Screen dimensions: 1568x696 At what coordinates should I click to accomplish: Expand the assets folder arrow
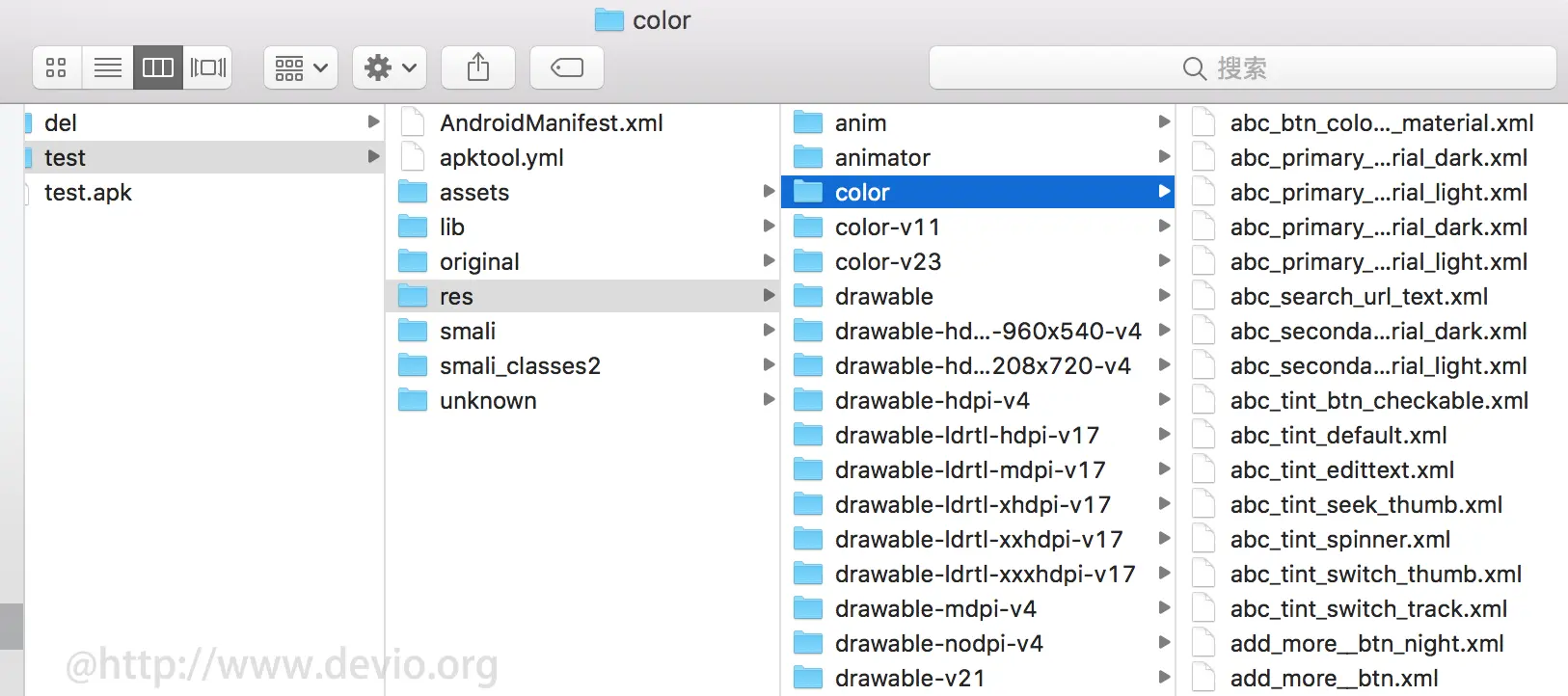click(769, 192)
